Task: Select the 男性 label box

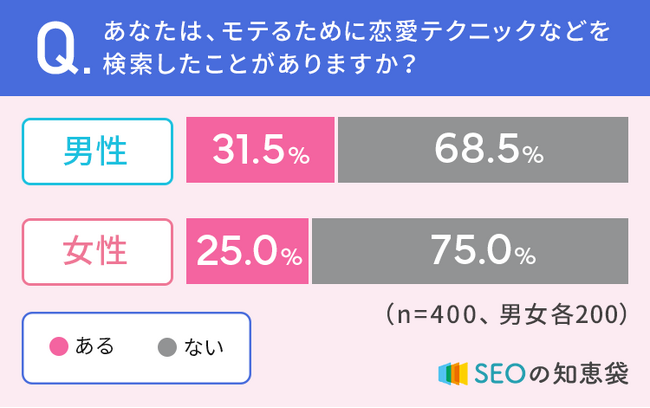Action: [96, 151]
